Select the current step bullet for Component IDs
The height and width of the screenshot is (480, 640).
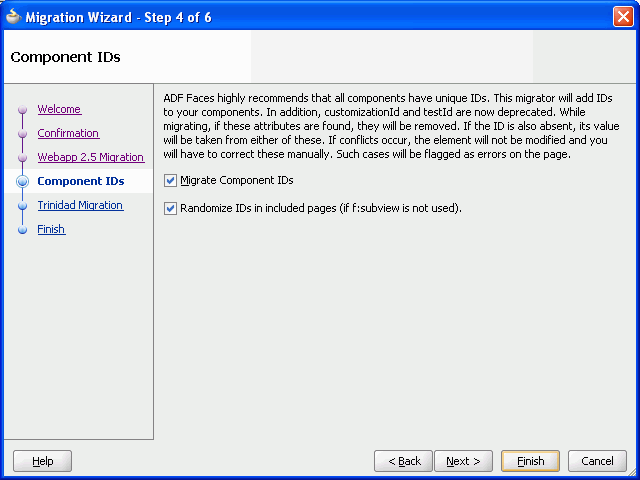coord(20,182)
